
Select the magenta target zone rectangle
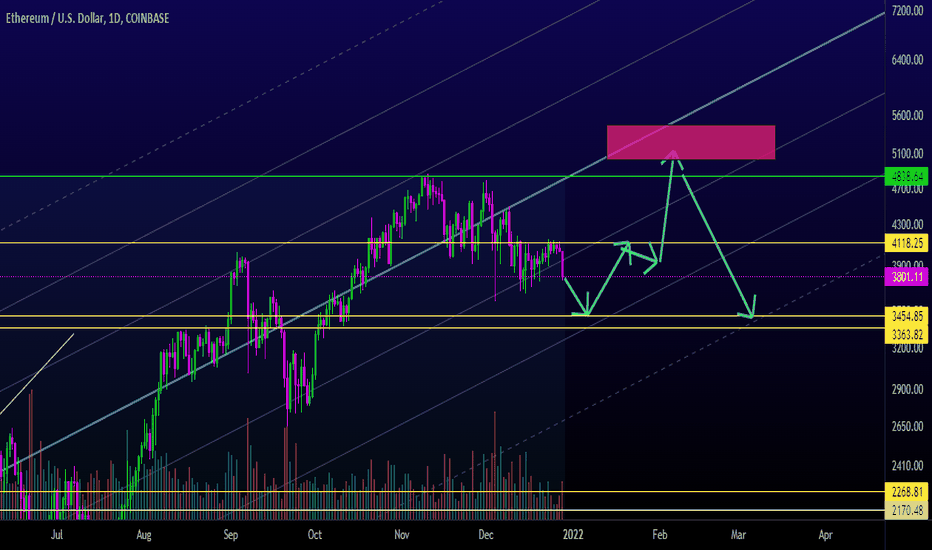pos(691,142)
